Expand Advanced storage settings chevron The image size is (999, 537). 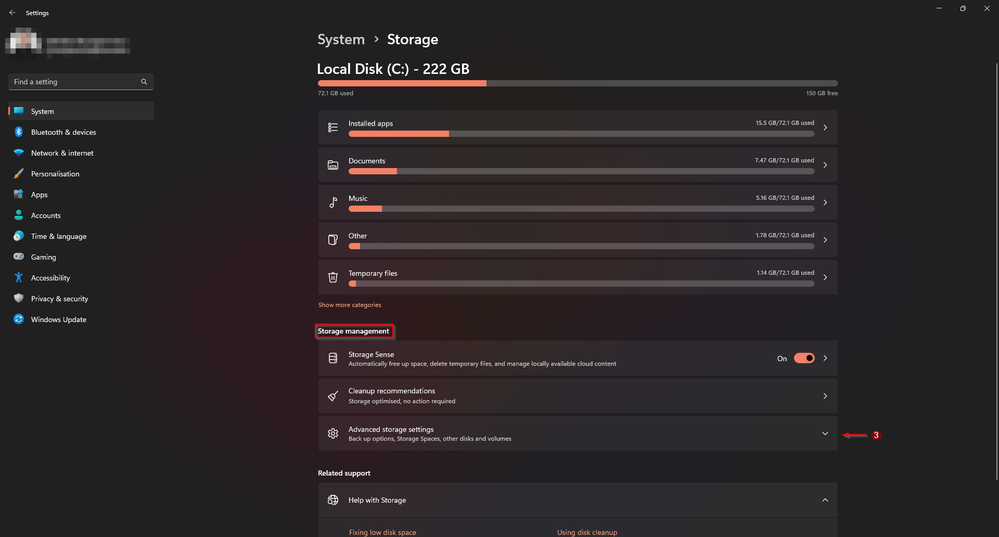[825, 434]
